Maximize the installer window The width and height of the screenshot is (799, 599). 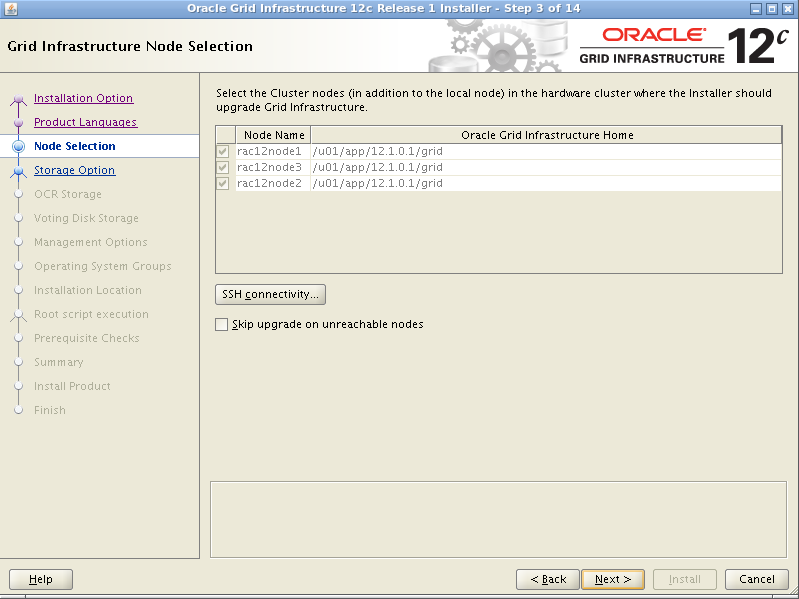click(x=772, y=9)
